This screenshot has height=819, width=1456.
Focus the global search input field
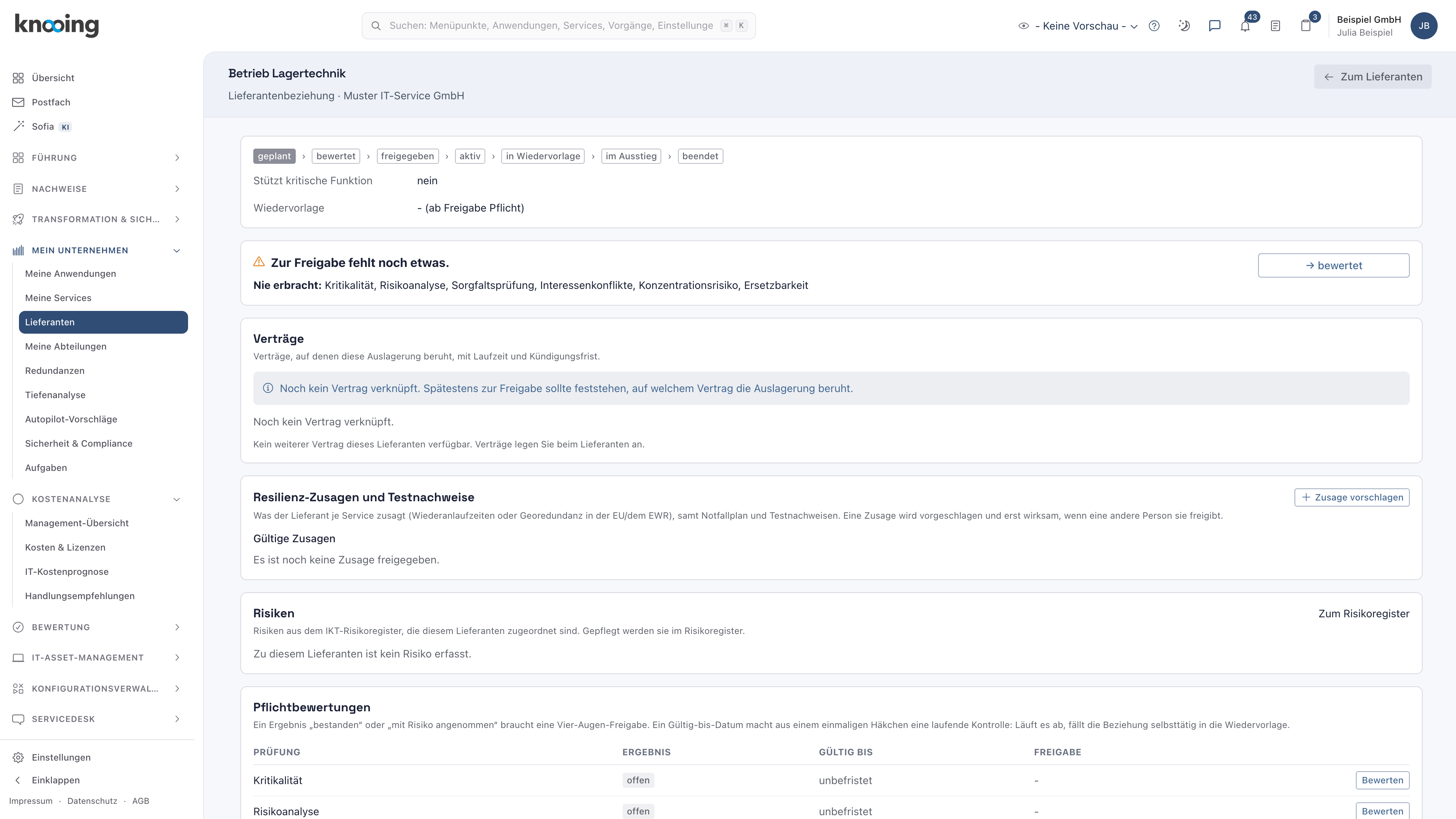[x=559, y=26]
